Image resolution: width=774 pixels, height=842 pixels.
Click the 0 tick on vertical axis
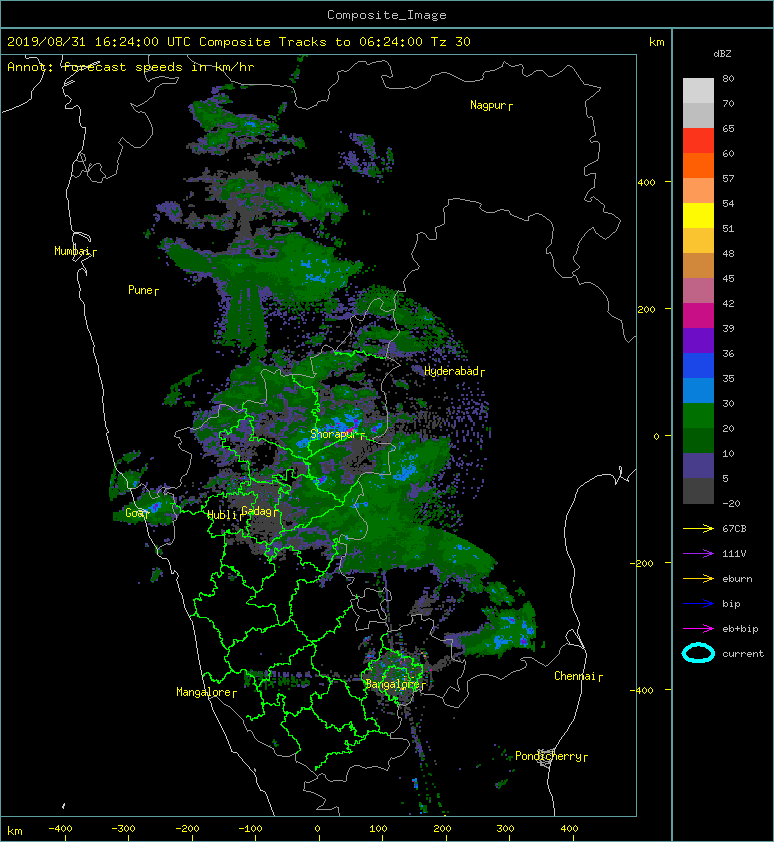tap(656, 437)
